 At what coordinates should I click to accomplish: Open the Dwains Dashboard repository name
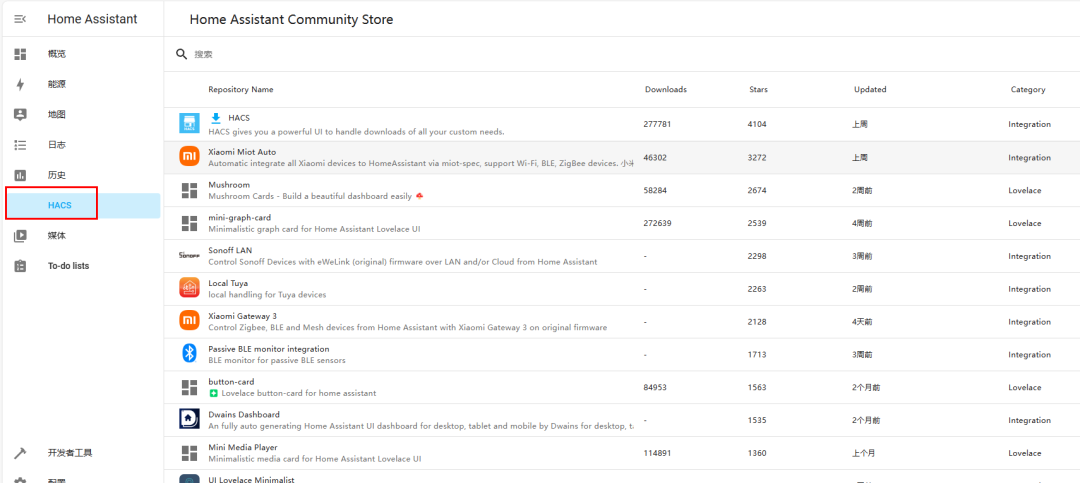pyautogui.click(x=244, y=415)
